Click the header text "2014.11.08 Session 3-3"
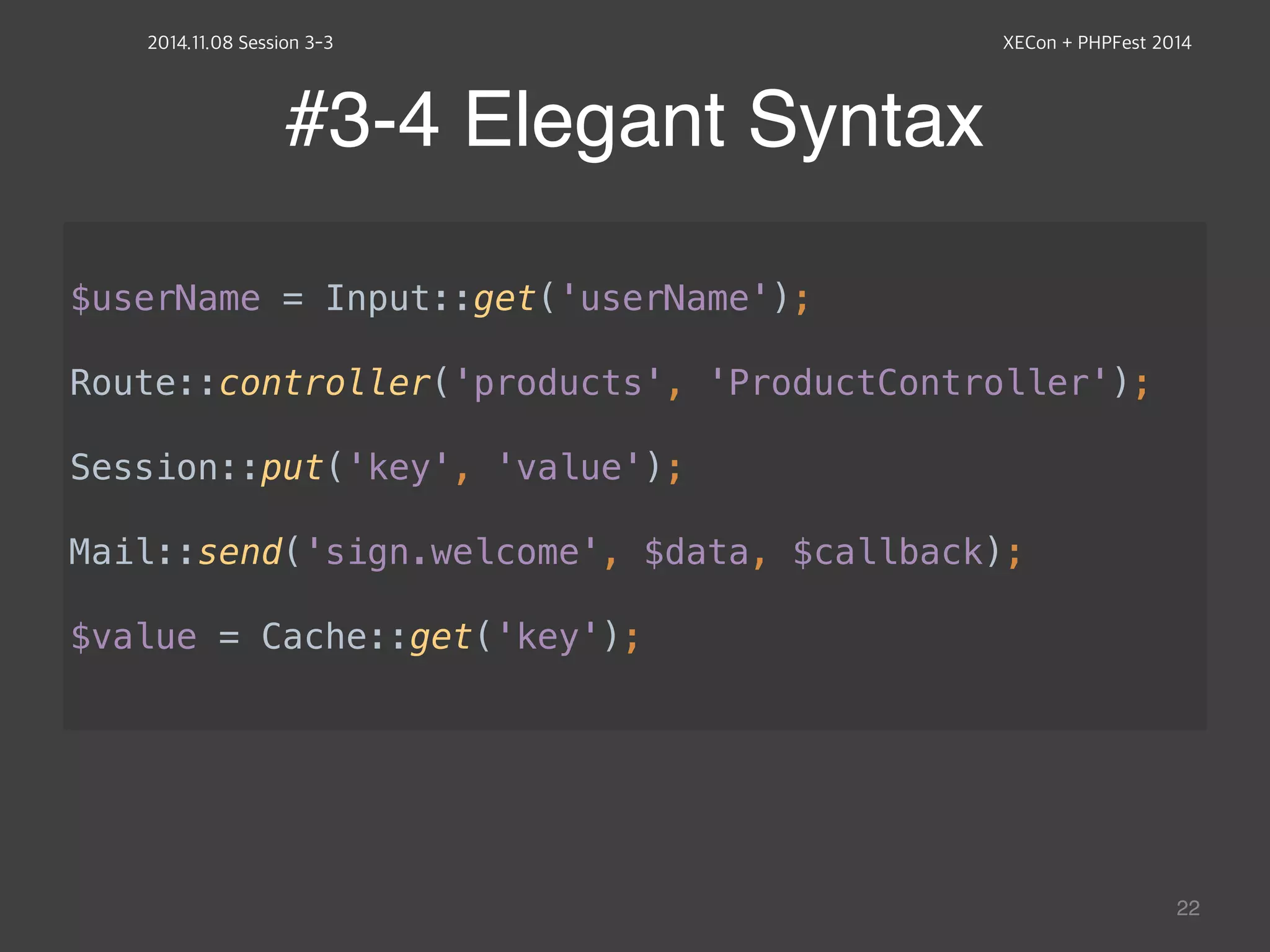The image size is (1270, 952). coord(241,43)
